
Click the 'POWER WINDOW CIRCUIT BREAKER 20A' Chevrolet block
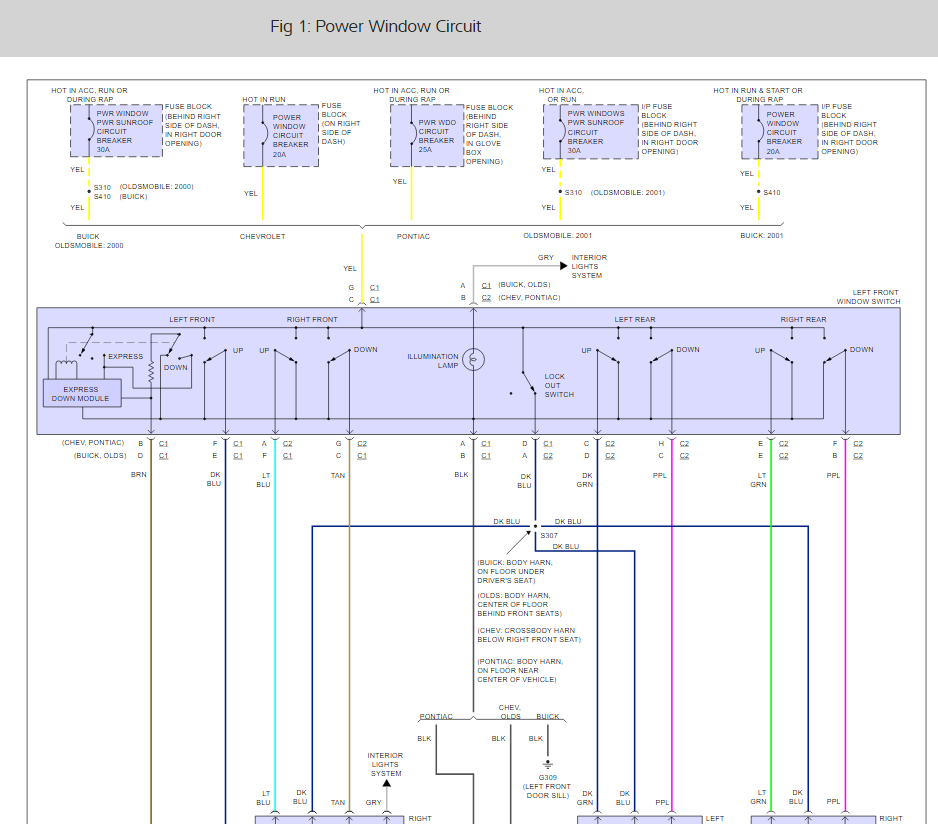point(281,136)
